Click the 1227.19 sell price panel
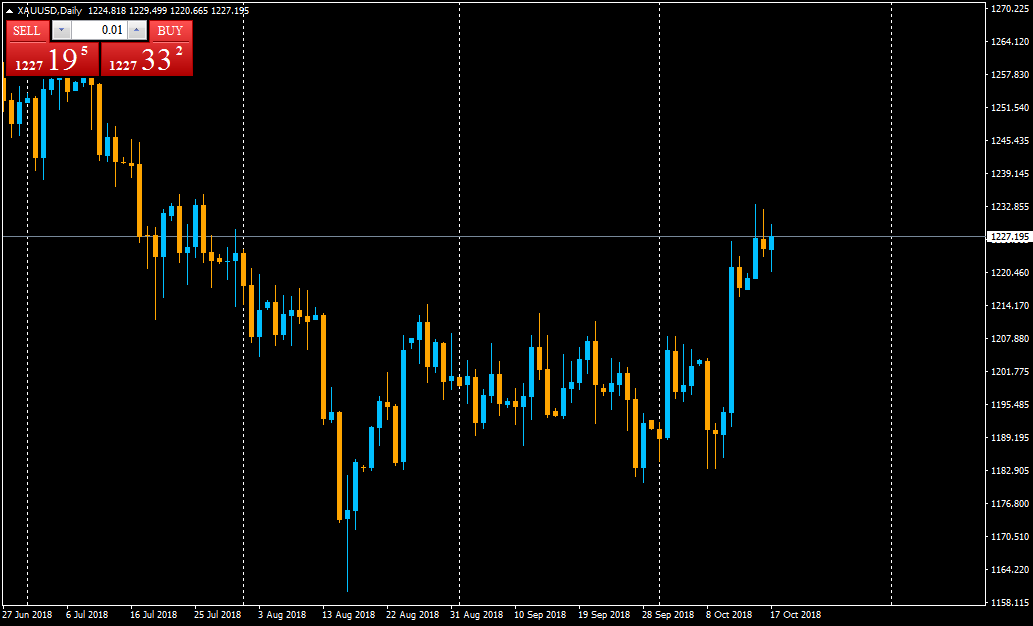 [52, 59]
